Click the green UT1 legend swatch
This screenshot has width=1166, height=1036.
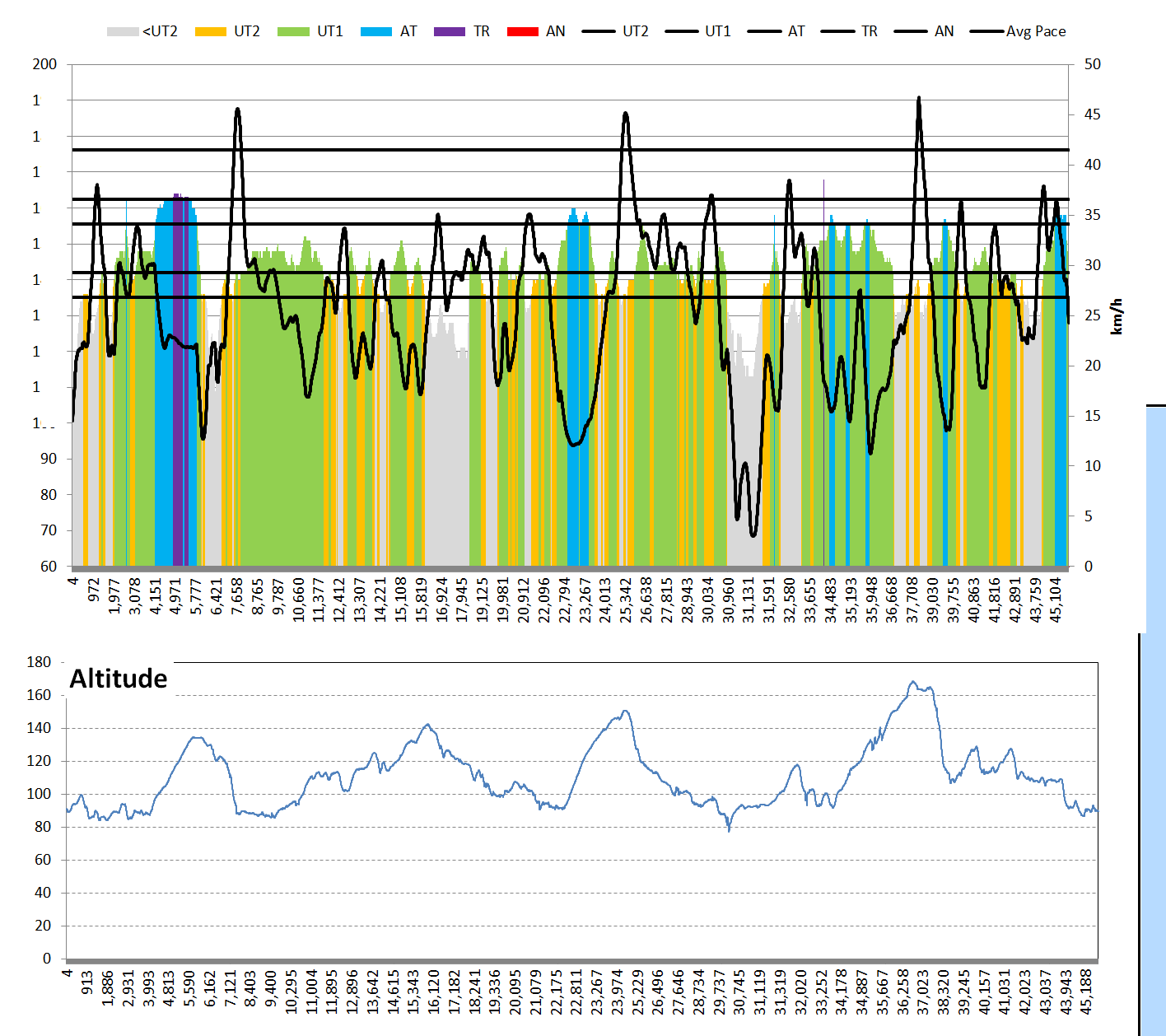[x=293, y=32]
